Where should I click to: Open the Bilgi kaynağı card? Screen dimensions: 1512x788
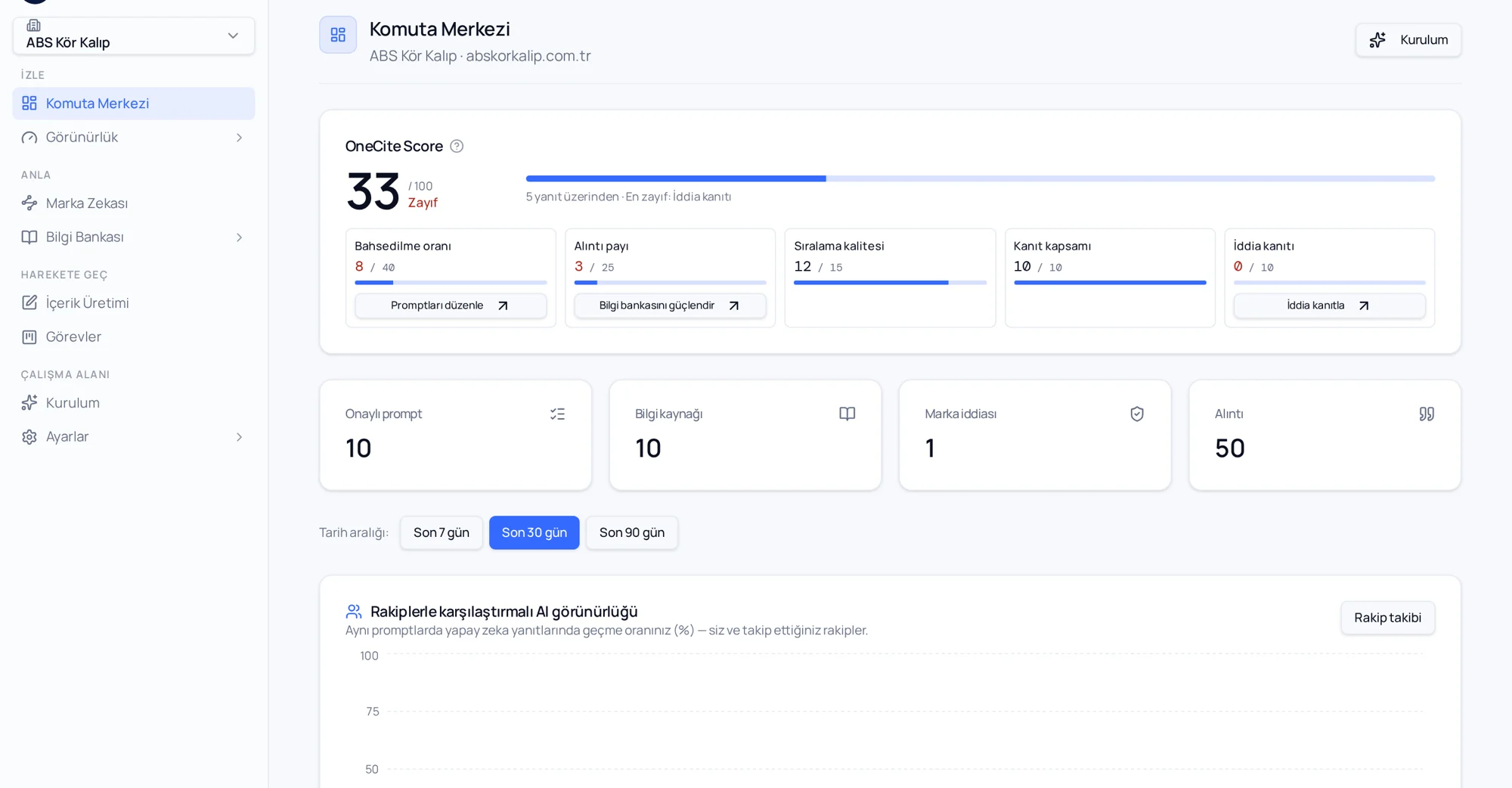pos(745,435)
